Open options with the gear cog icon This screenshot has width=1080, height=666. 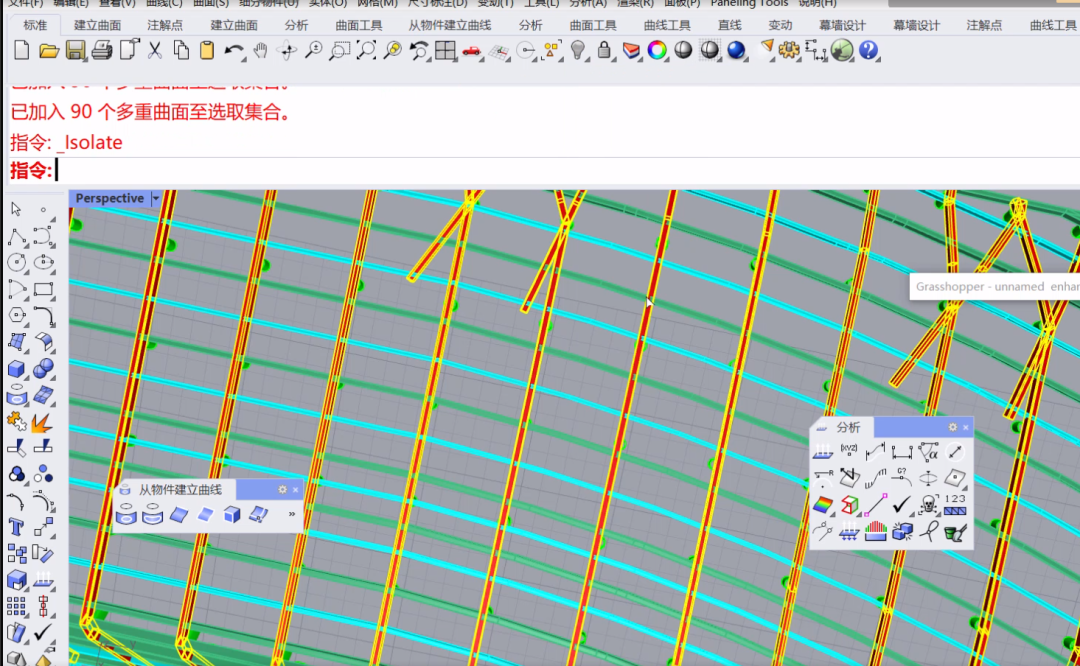789,50
